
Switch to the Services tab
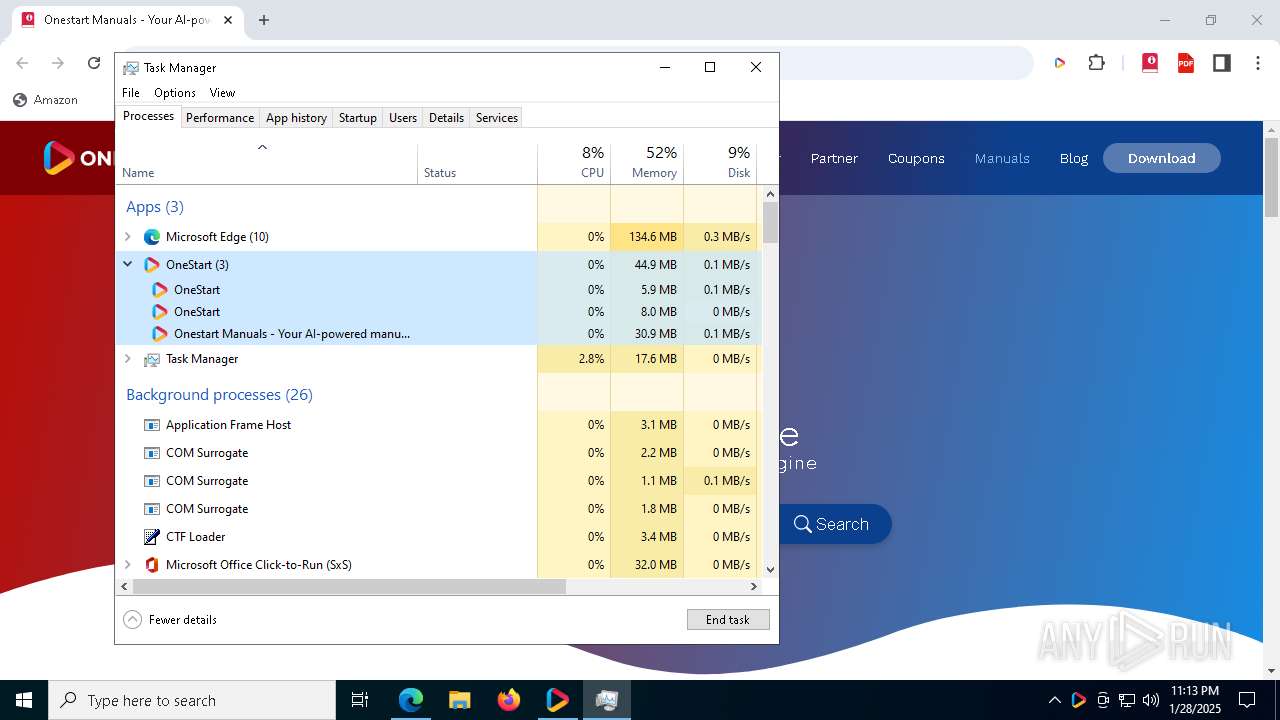click(497, 118)
